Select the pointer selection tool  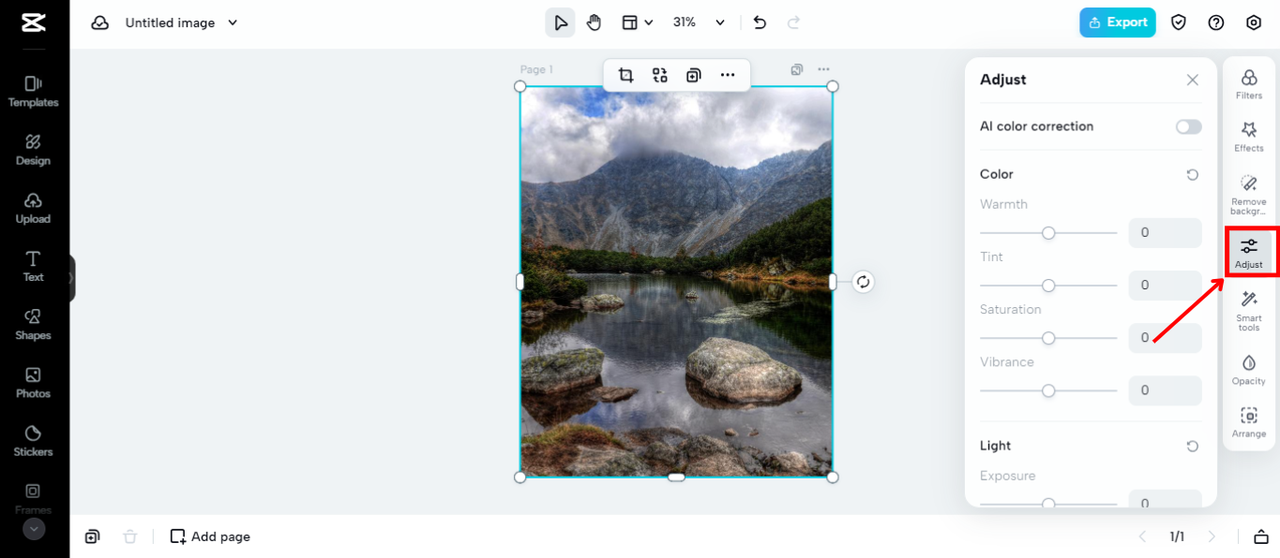click(560, 22)
